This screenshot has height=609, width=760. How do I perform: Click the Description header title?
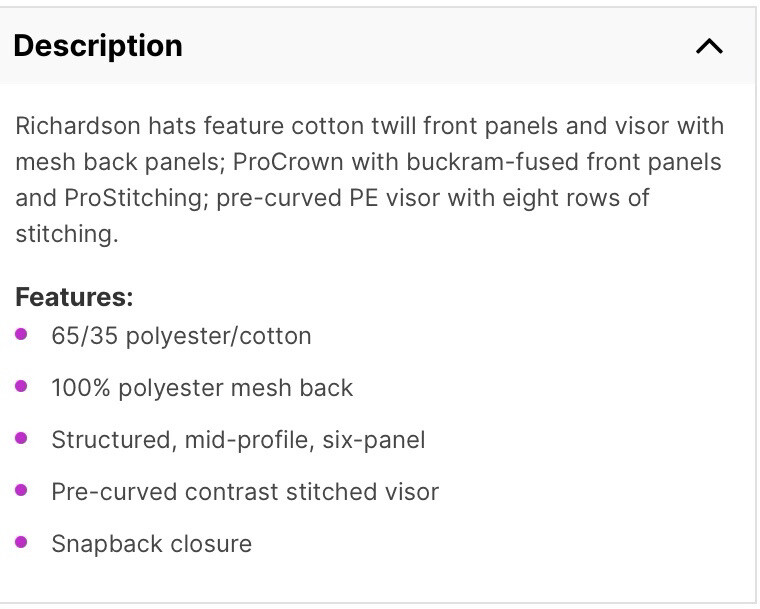click(x=98, y=46)
